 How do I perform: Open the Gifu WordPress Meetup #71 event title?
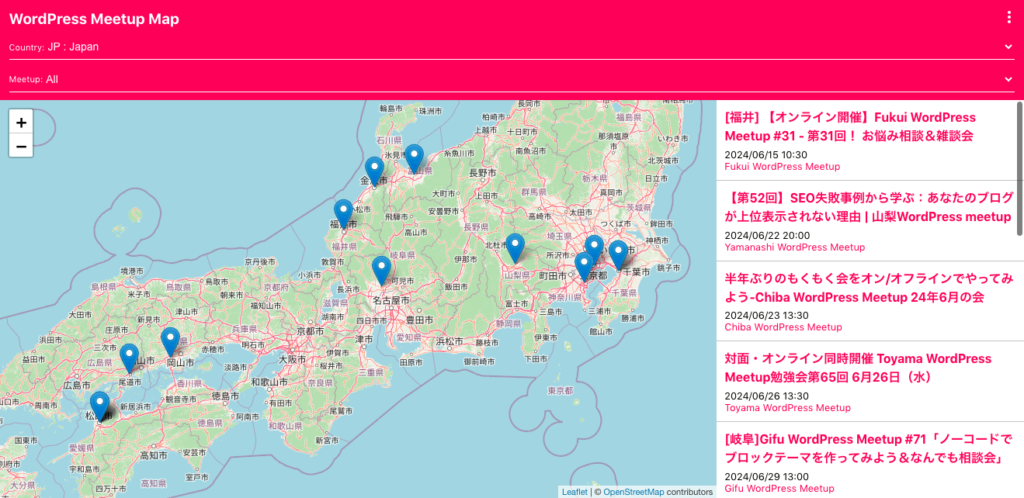tap(869, 448)
